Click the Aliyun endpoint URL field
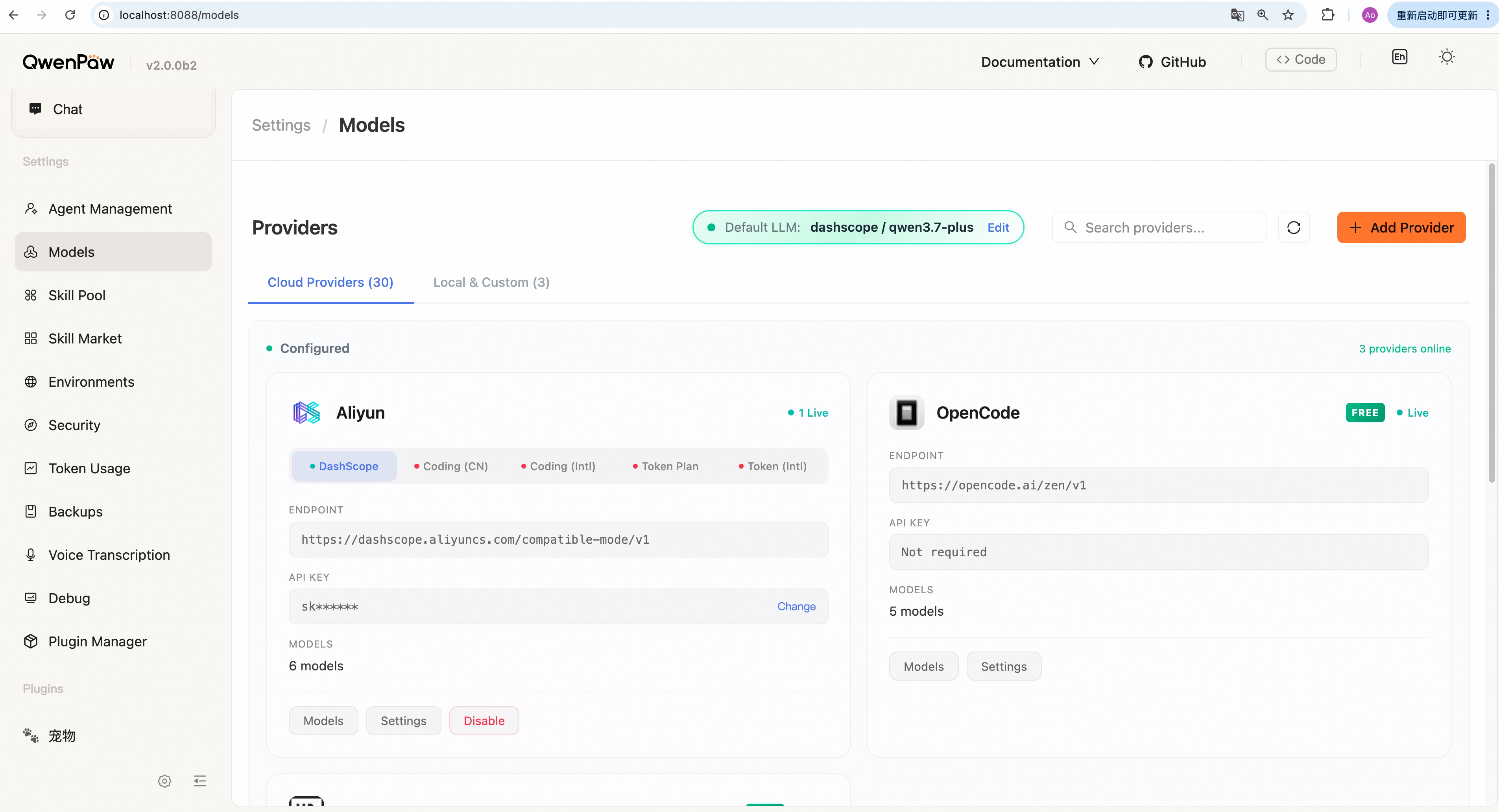This screenshot has width=1499, height=812. [x=558, y=540]
